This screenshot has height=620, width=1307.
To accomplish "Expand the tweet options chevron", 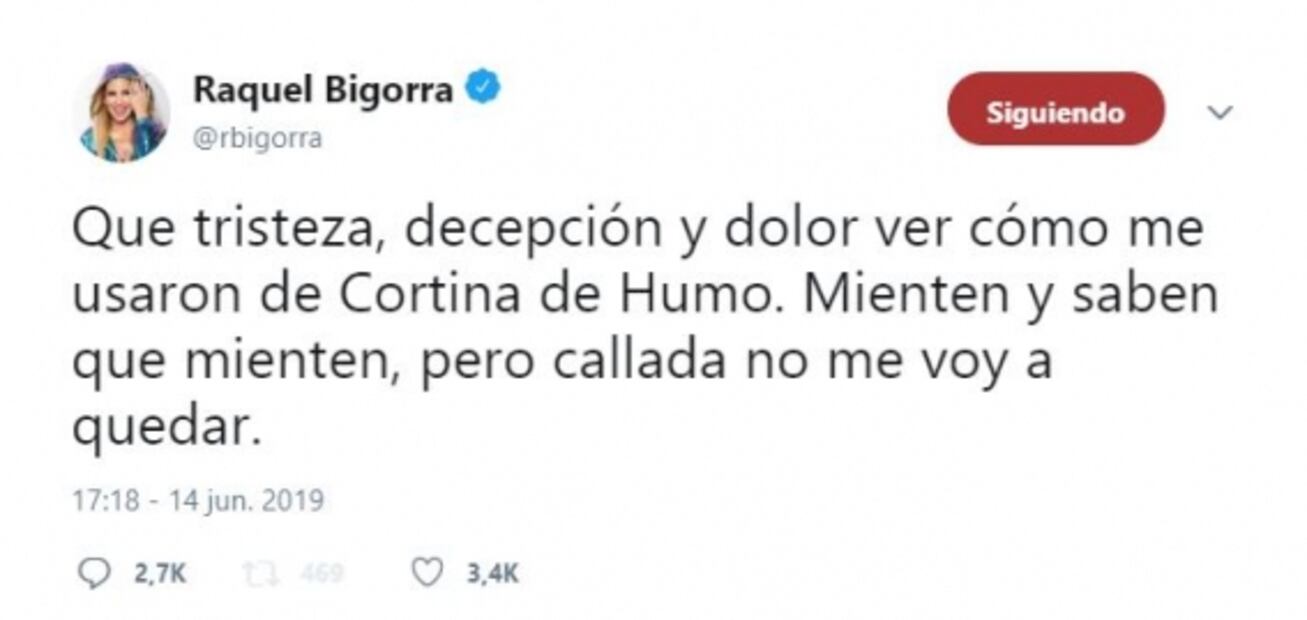I will coord(1219,112).
